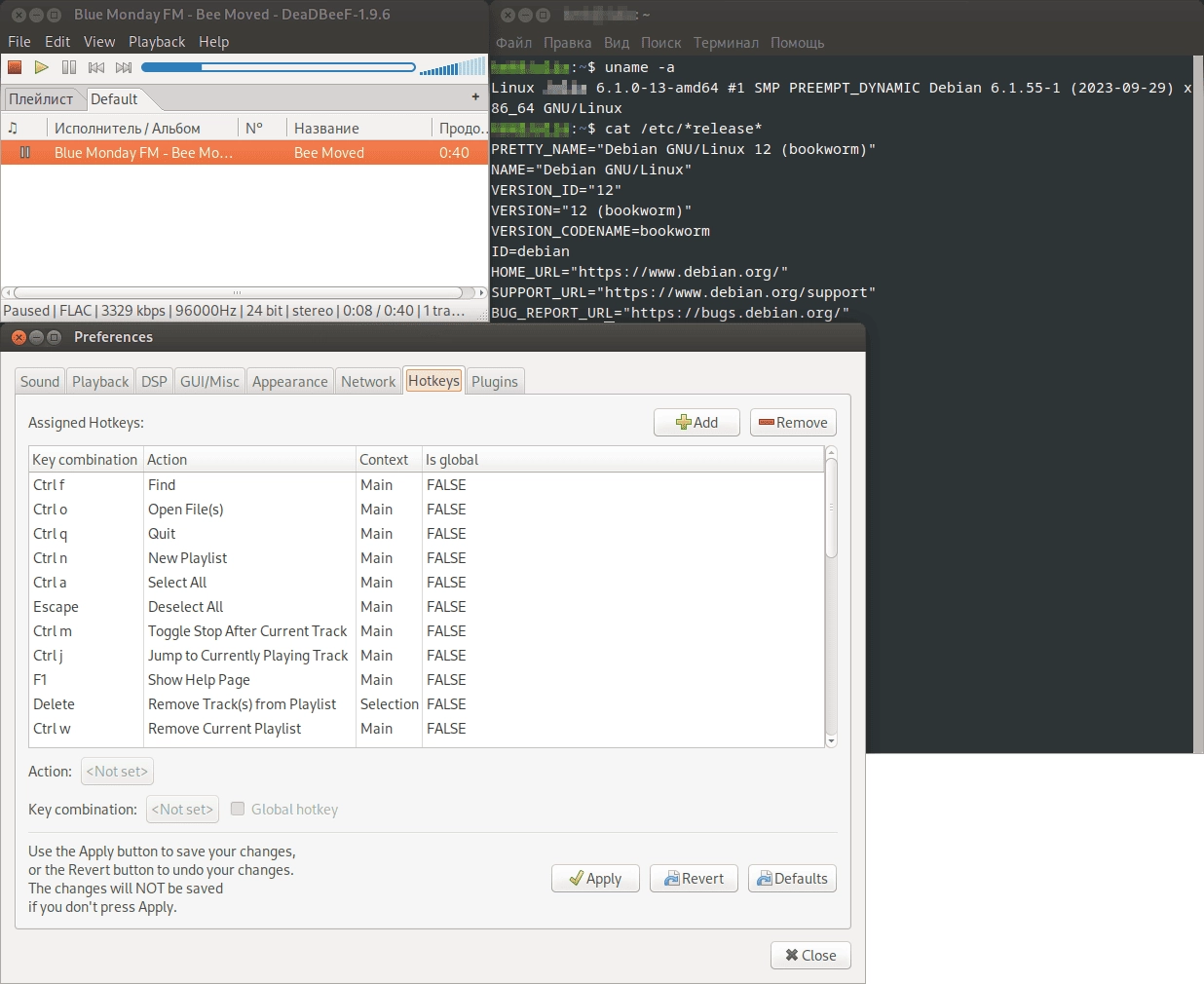Switch to the Плейлист playlist tab
Viewport: 1204px width, 984px height.
click(x=42, y=99)
